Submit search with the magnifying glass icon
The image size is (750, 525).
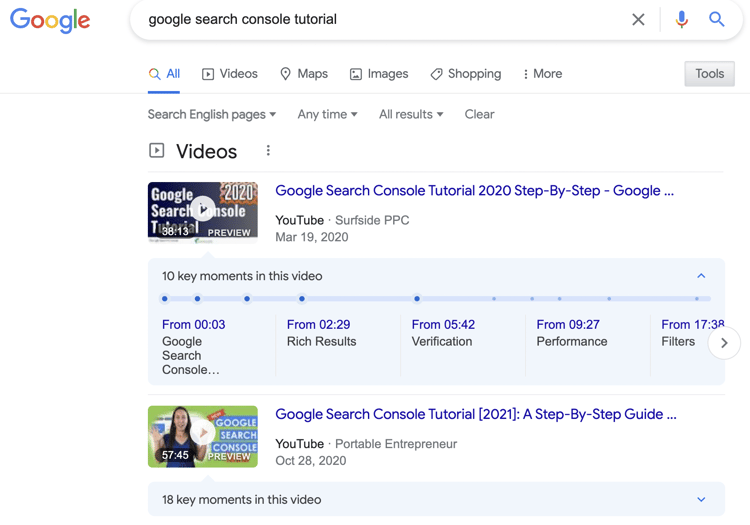point(717,20)
